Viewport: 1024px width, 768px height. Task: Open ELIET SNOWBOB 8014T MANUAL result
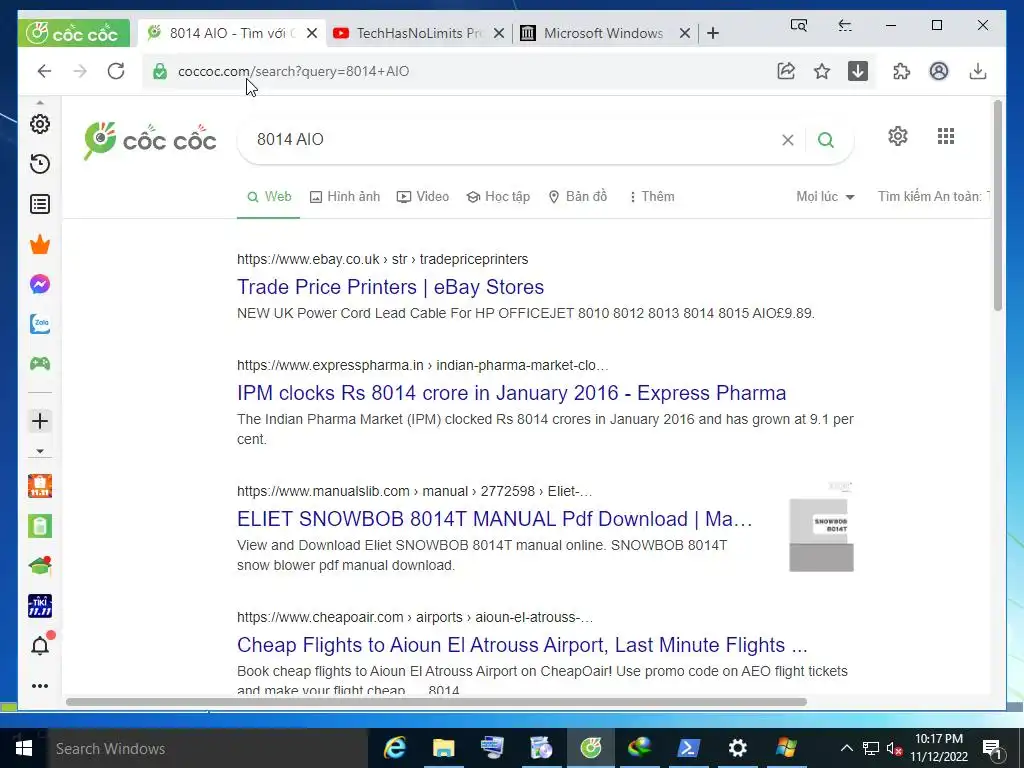tap(494, 519)
